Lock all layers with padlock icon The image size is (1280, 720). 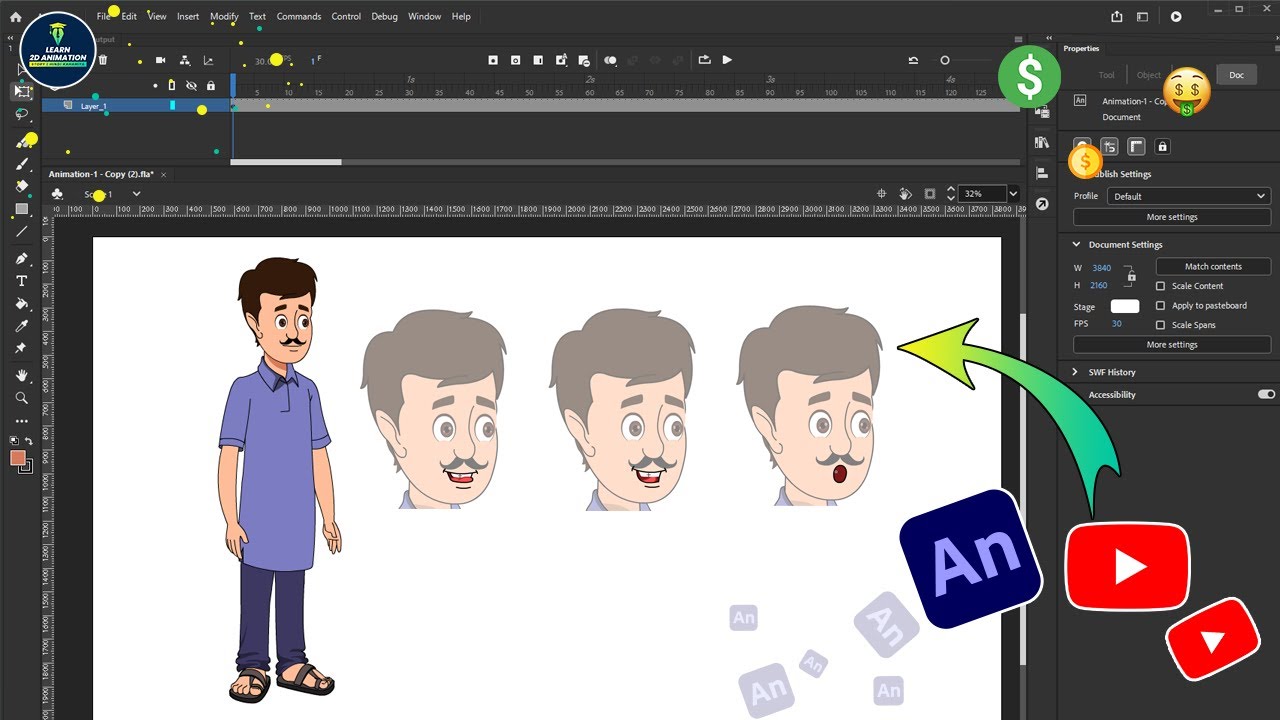coord(210,86)
